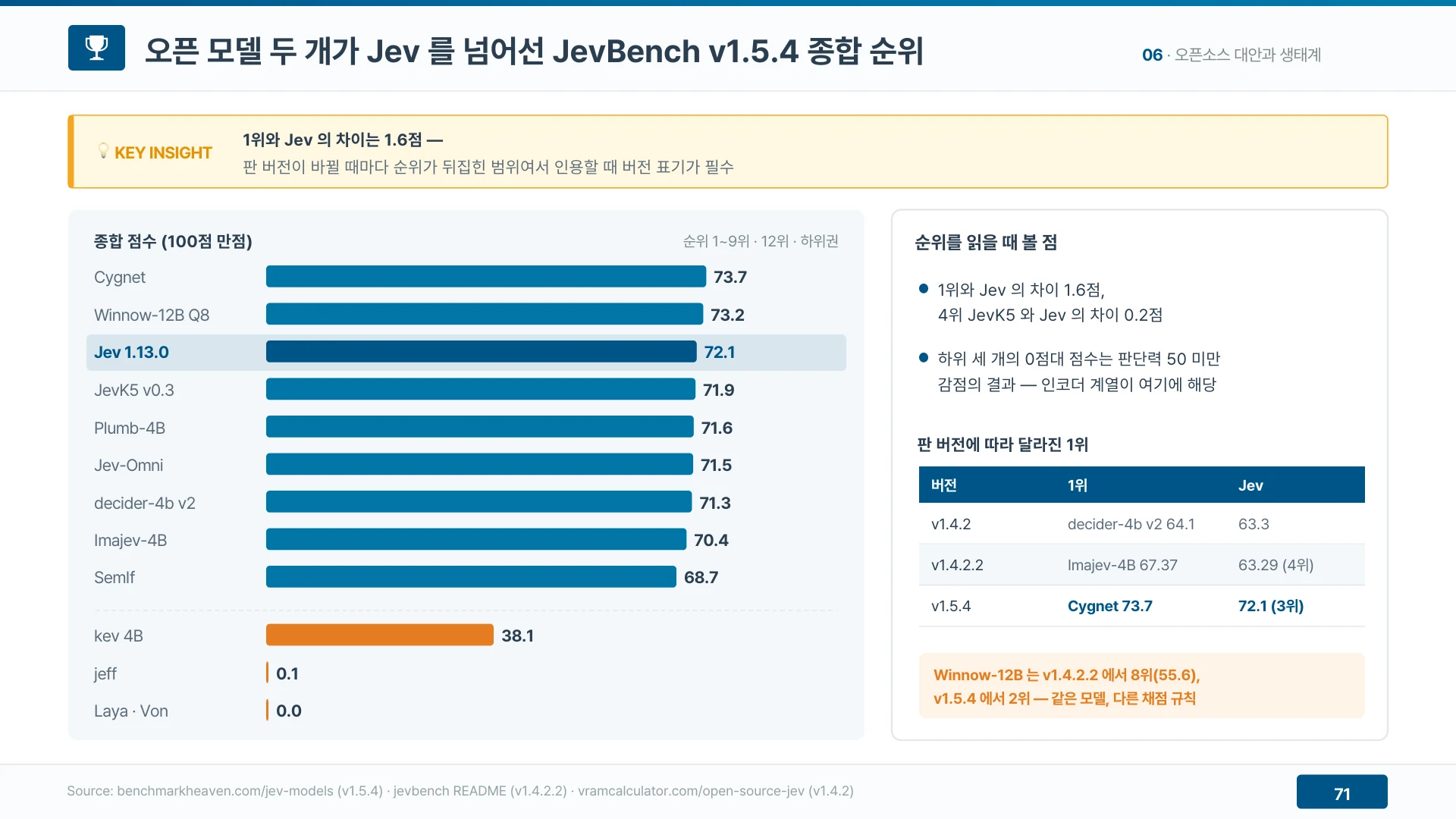Click the Cygnet 73.7 score bar

(x=486, y=277)
